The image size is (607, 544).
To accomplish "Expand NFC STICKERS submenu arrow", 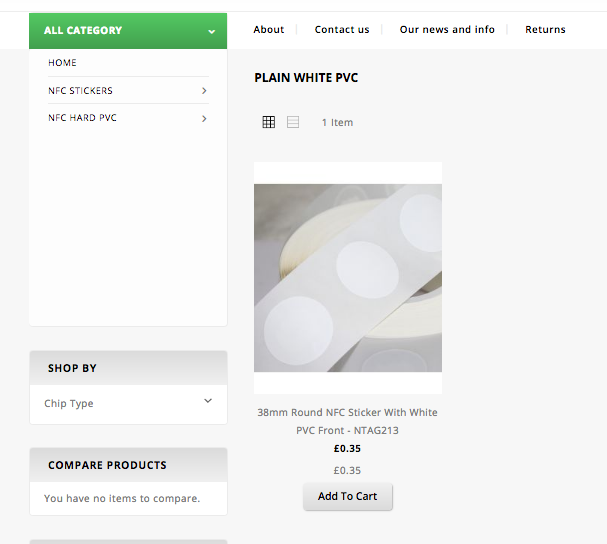I will 204,91.
